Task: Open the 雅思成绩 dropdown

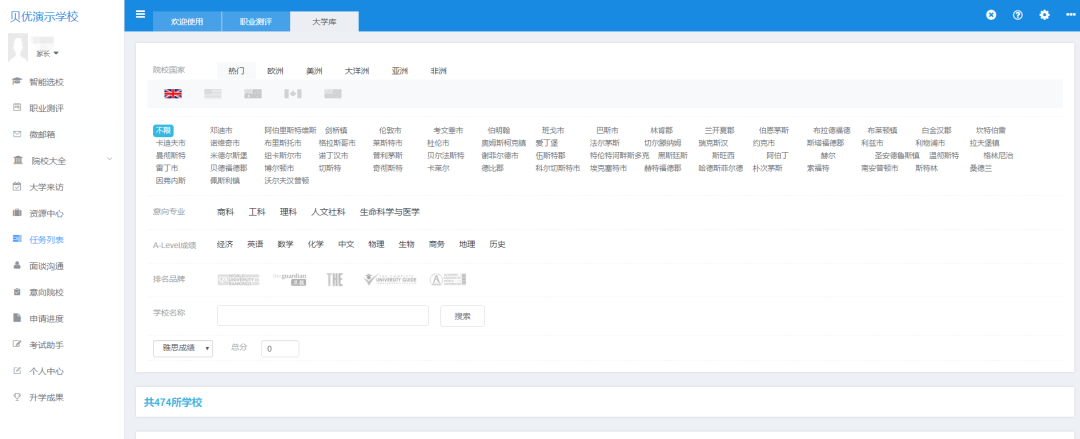Action: pyautogui.click(x=182, y=348)
